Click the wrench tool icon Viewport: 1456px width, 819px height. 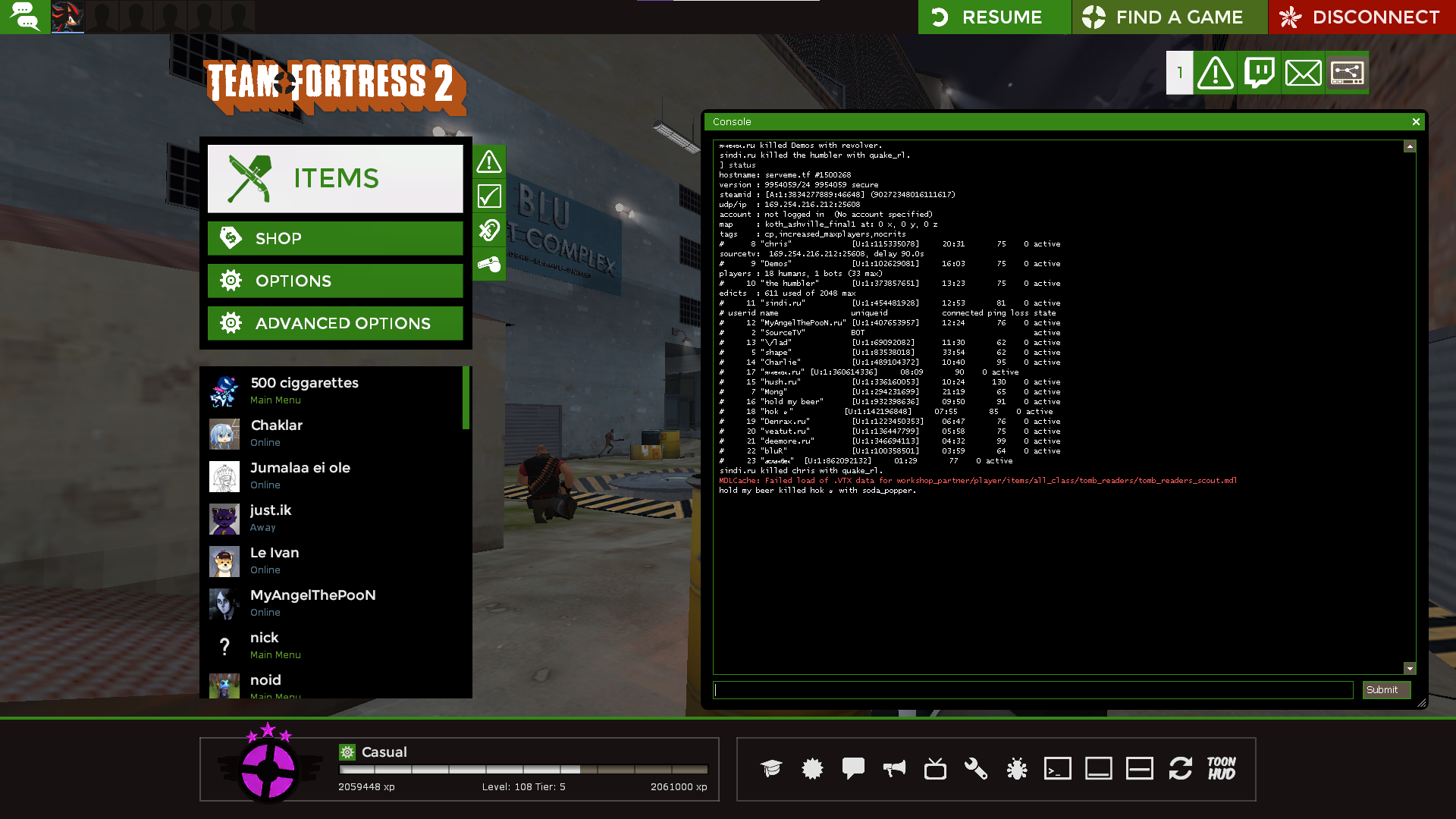(x=976, y=769)
